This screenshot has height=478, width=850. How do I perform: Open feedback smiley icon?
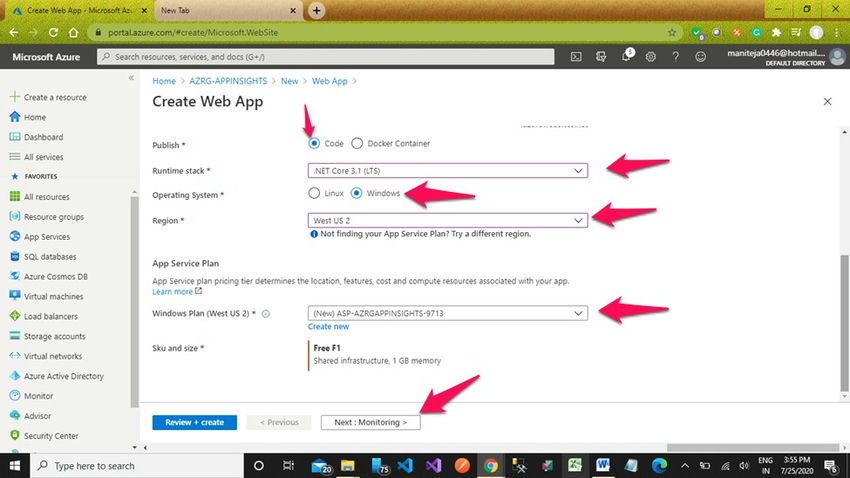tap(700, 56)
